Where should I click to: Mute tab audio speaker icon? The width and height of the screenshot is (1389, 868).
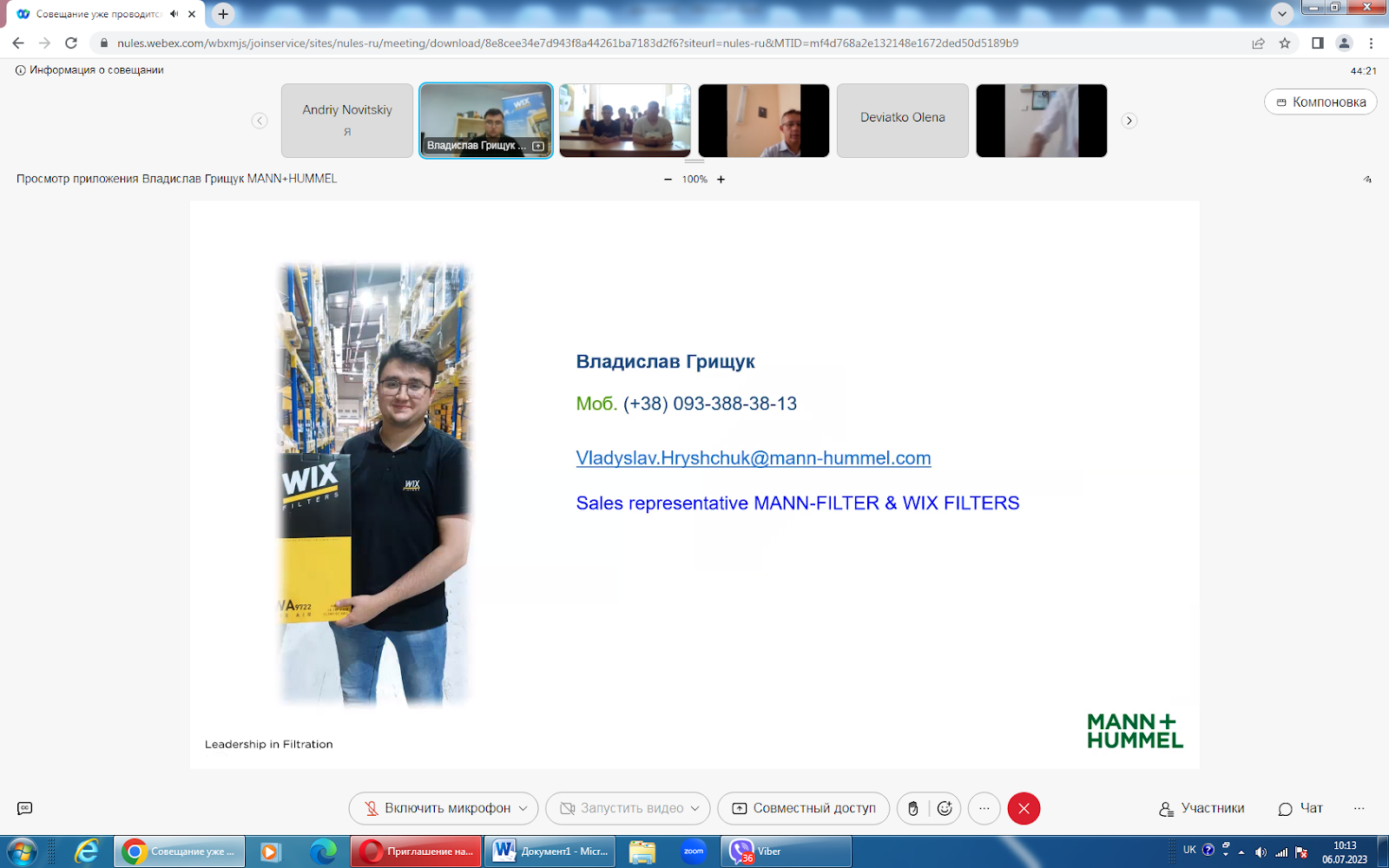point(174,14)
